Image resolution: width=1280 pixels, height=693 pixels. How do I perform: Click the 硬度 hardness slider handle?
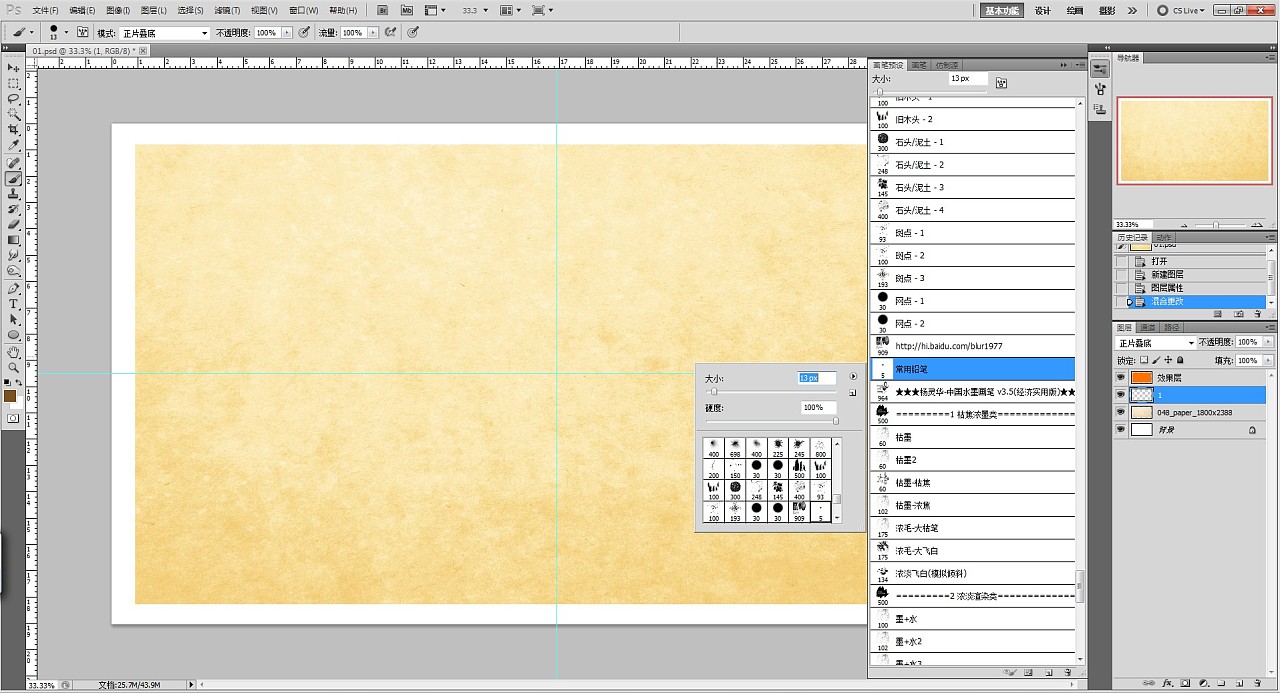point(836,420)
